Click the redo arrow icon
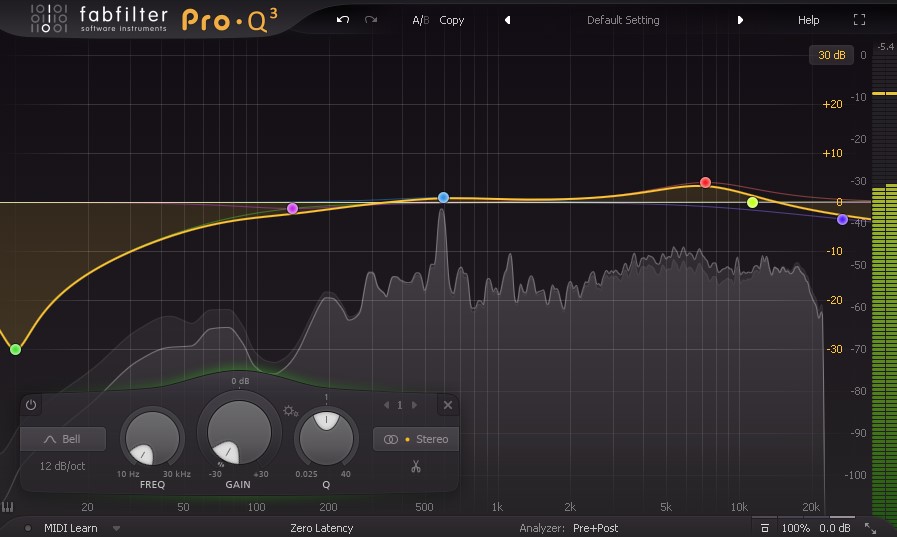Viewport: 897px width, 537px height. [371, 20]
